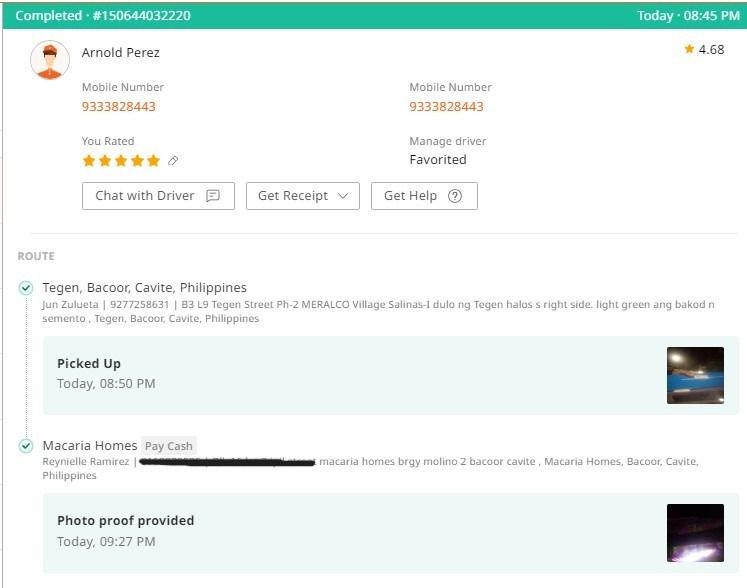Viewport: 747px width, 588px height.
Task: Select the third star in You Rated
Action: tap(121, 161)
